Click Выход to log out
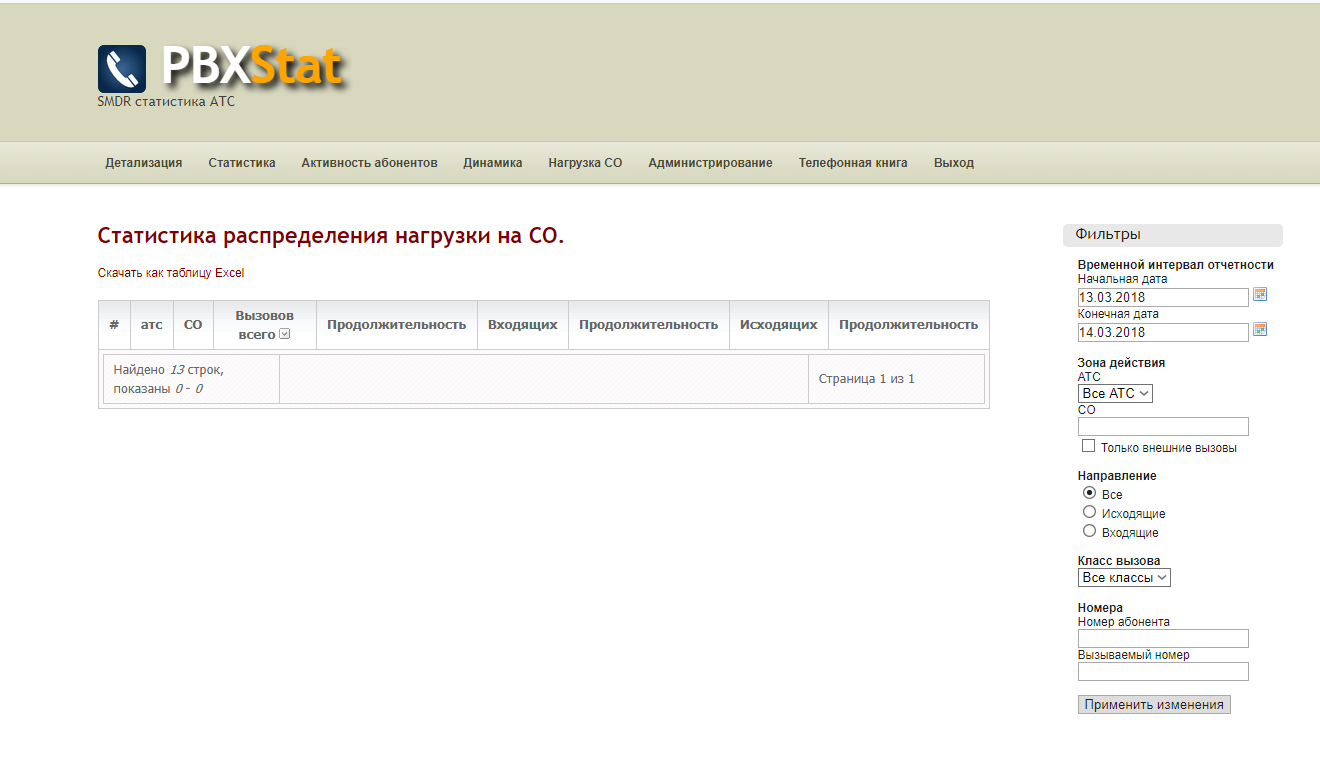 [953, 163]
